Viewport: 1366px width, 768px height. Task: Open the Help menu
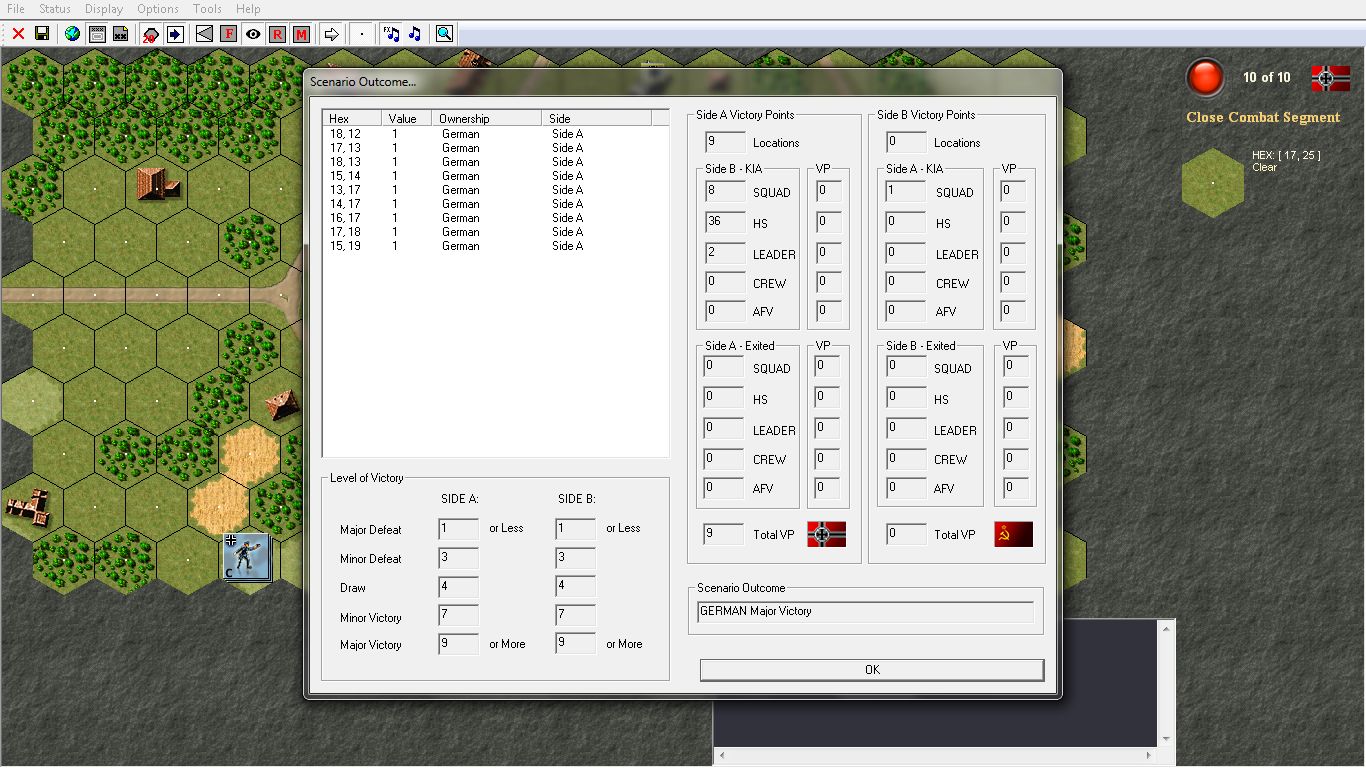point(248,9)
